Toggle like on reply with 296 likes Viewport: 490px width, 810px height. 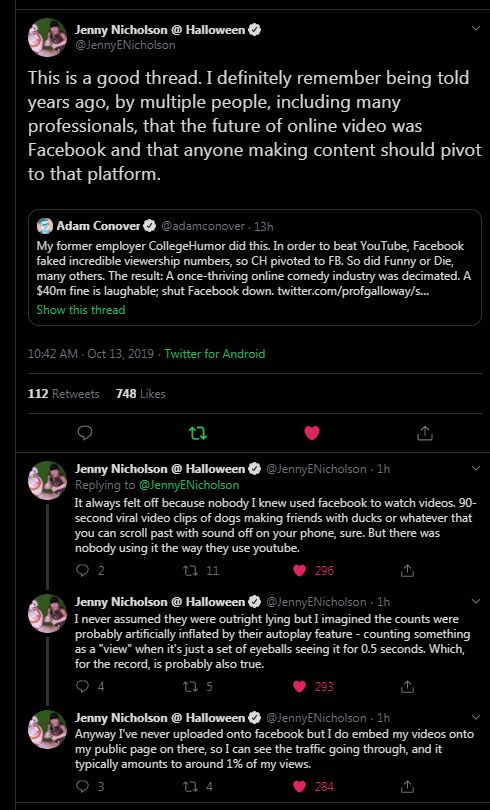(299, 570)
